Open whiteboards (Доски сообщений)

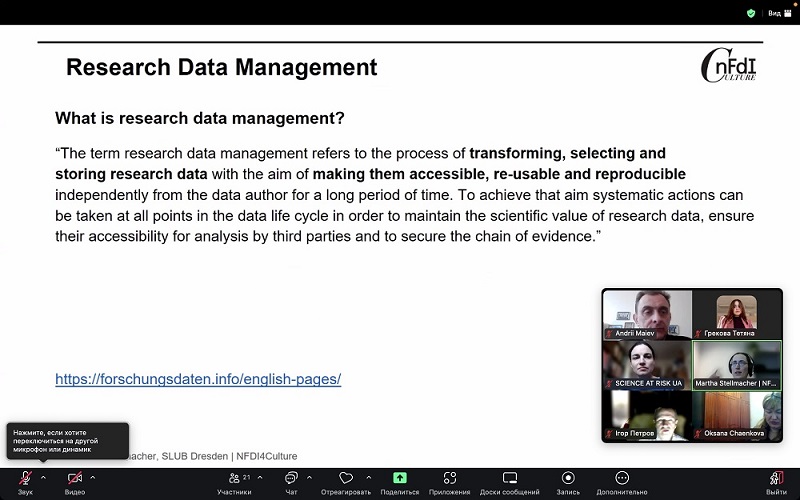[509, 479]
